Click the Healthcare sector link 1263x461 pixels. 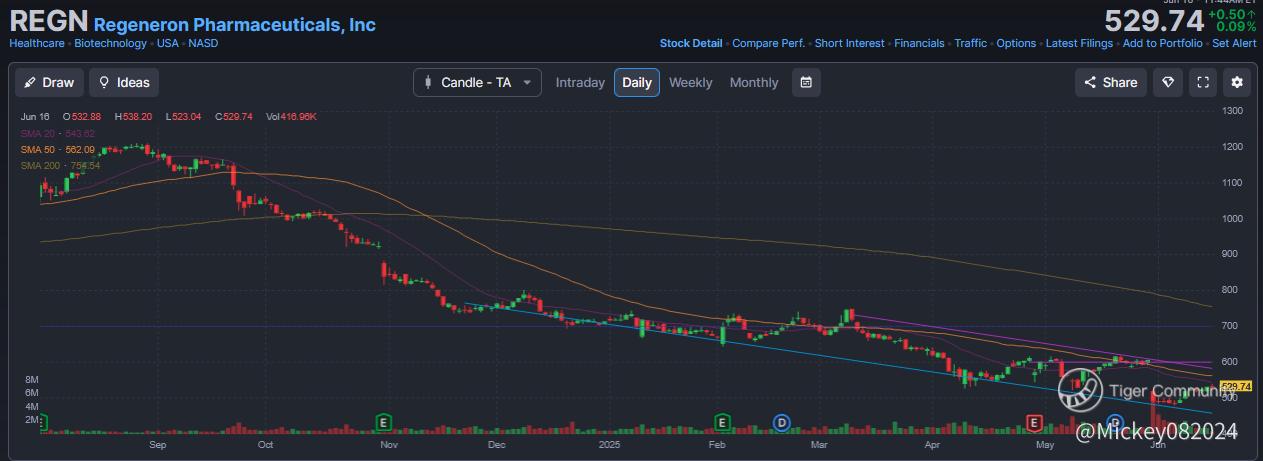tap(37, 43)
